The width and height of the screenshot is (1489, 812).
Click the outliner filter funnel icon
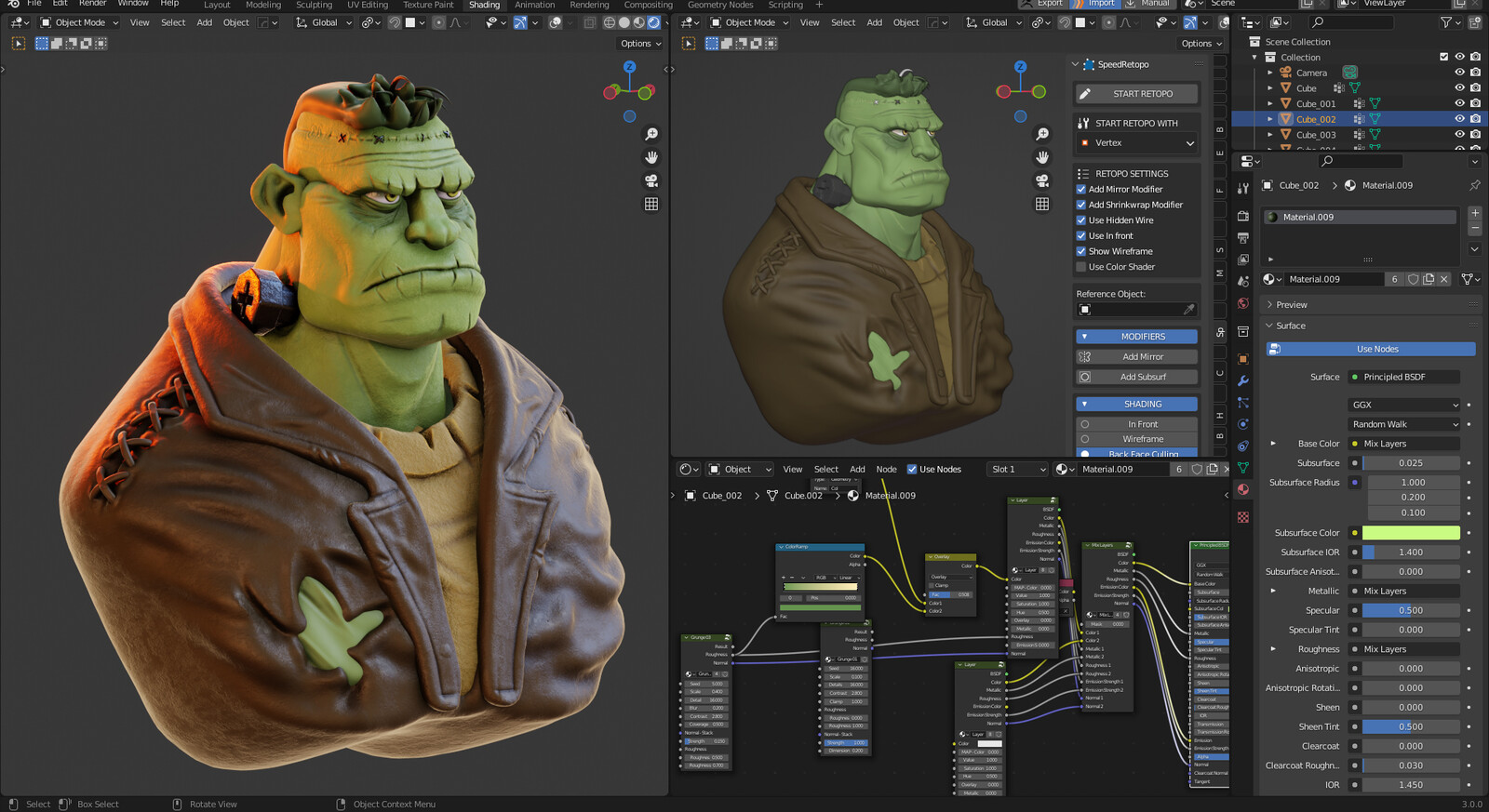tap(1445, 22)
